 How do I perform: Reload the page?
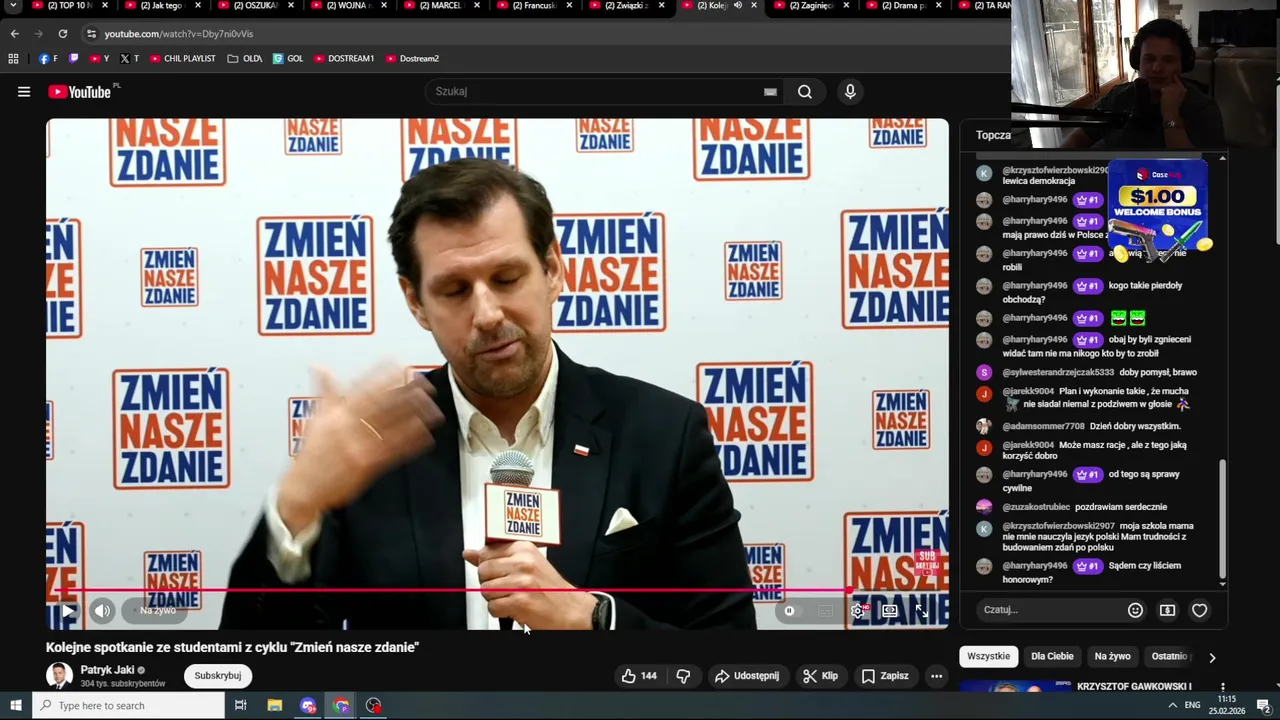click(62, 33)
